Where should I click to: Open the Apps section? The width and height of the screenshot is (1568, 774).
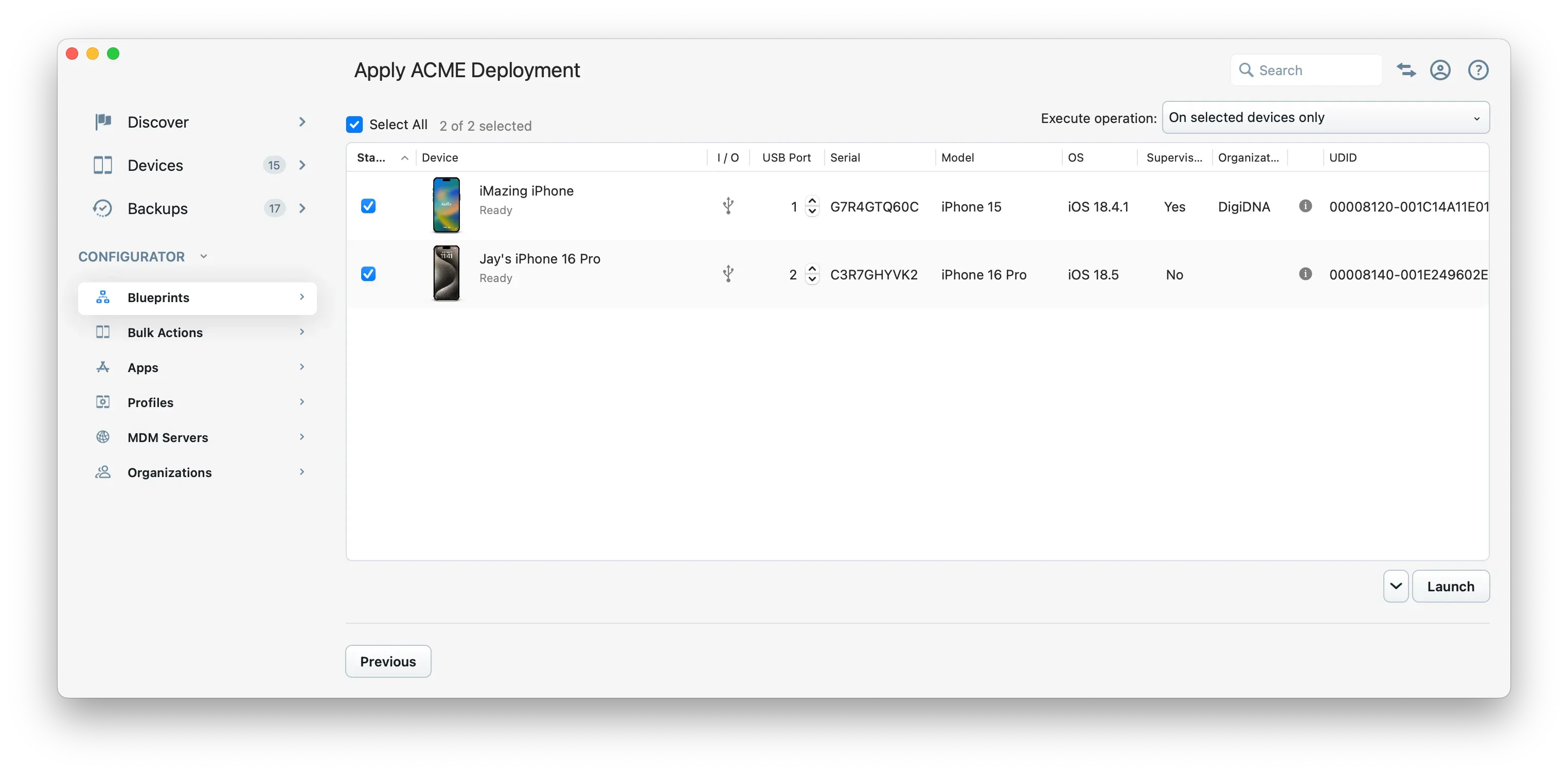click(143, 367)
